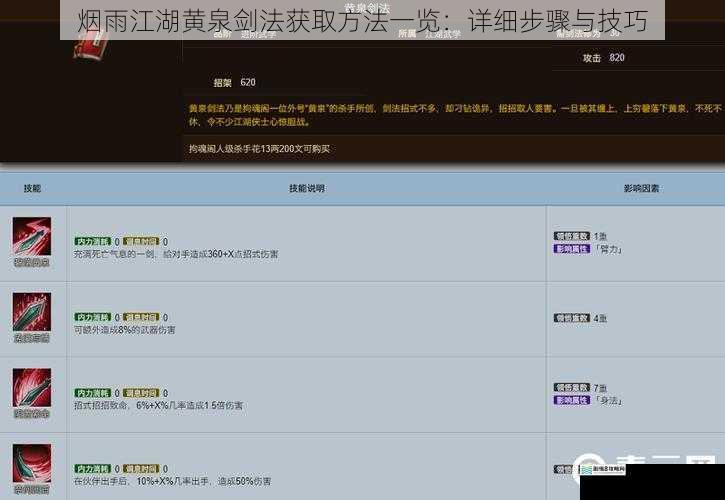Click the yellow 黄泉剑法 lore description paragraph
This screenshot has width=725, height=500.
click(x=455, y=115)
